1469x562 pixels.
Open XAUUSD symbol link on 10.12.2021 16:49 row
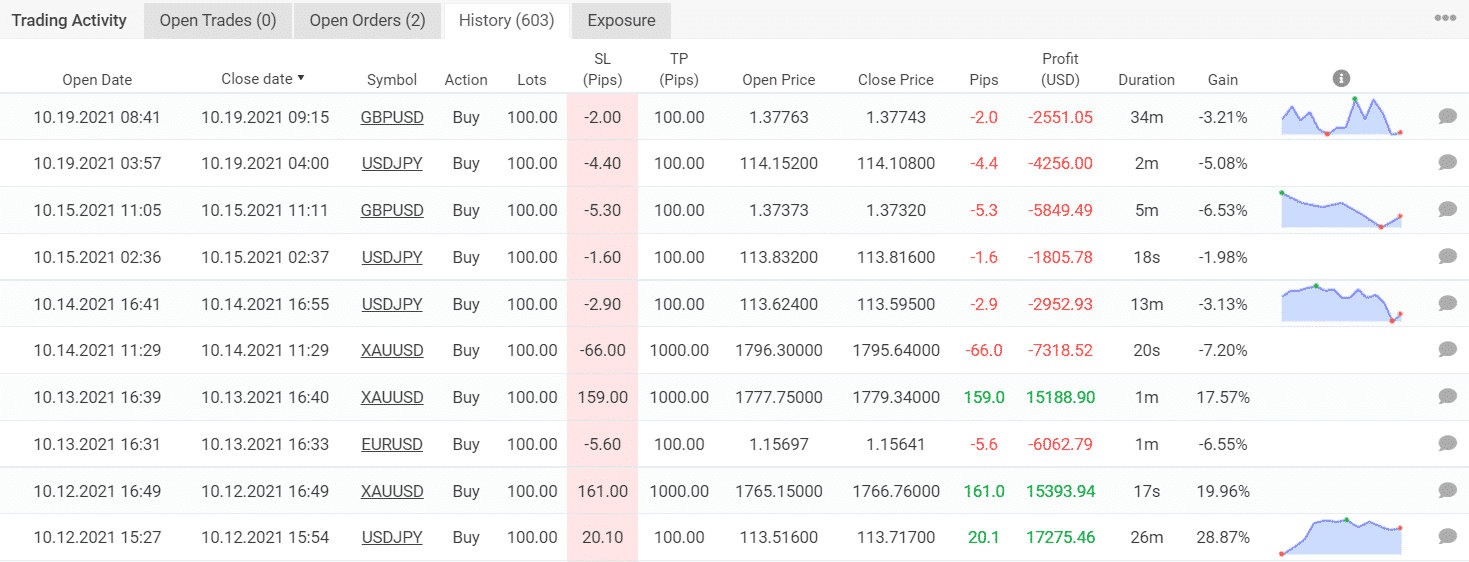392,490
